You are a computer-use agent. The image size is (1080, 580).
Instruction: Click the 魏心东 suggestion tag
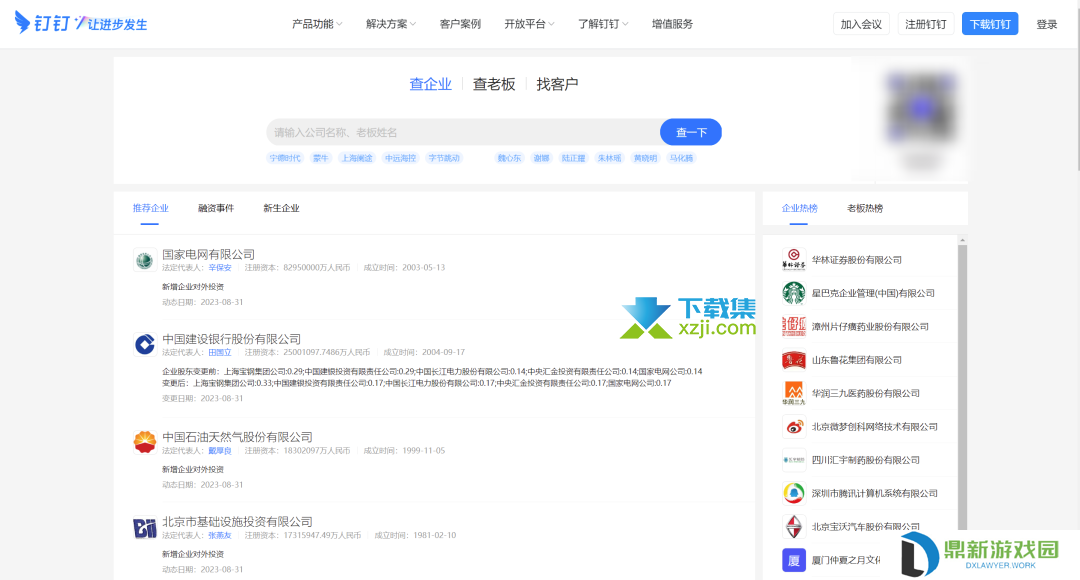pos(509,158)
